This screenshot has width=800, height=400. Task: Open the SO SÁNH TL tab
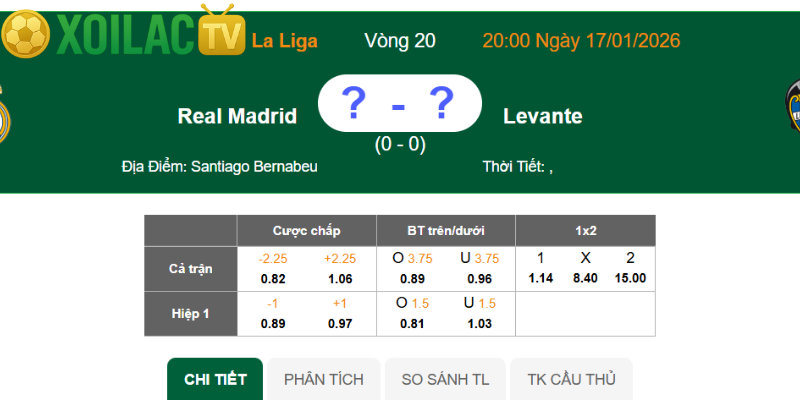click(x=446, y=380)
